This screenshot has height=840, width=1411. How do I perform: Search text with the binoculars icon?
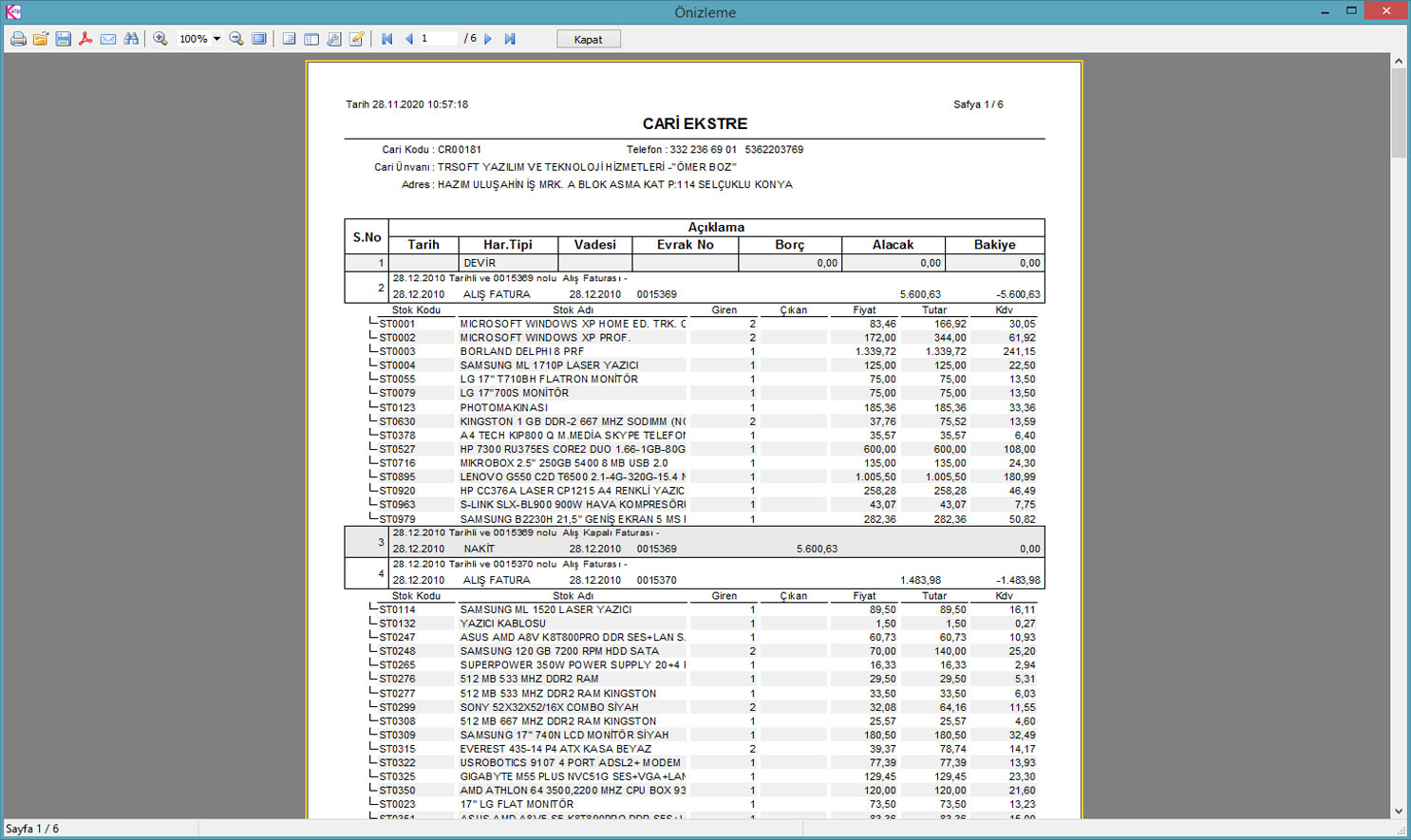pos(131,39)
